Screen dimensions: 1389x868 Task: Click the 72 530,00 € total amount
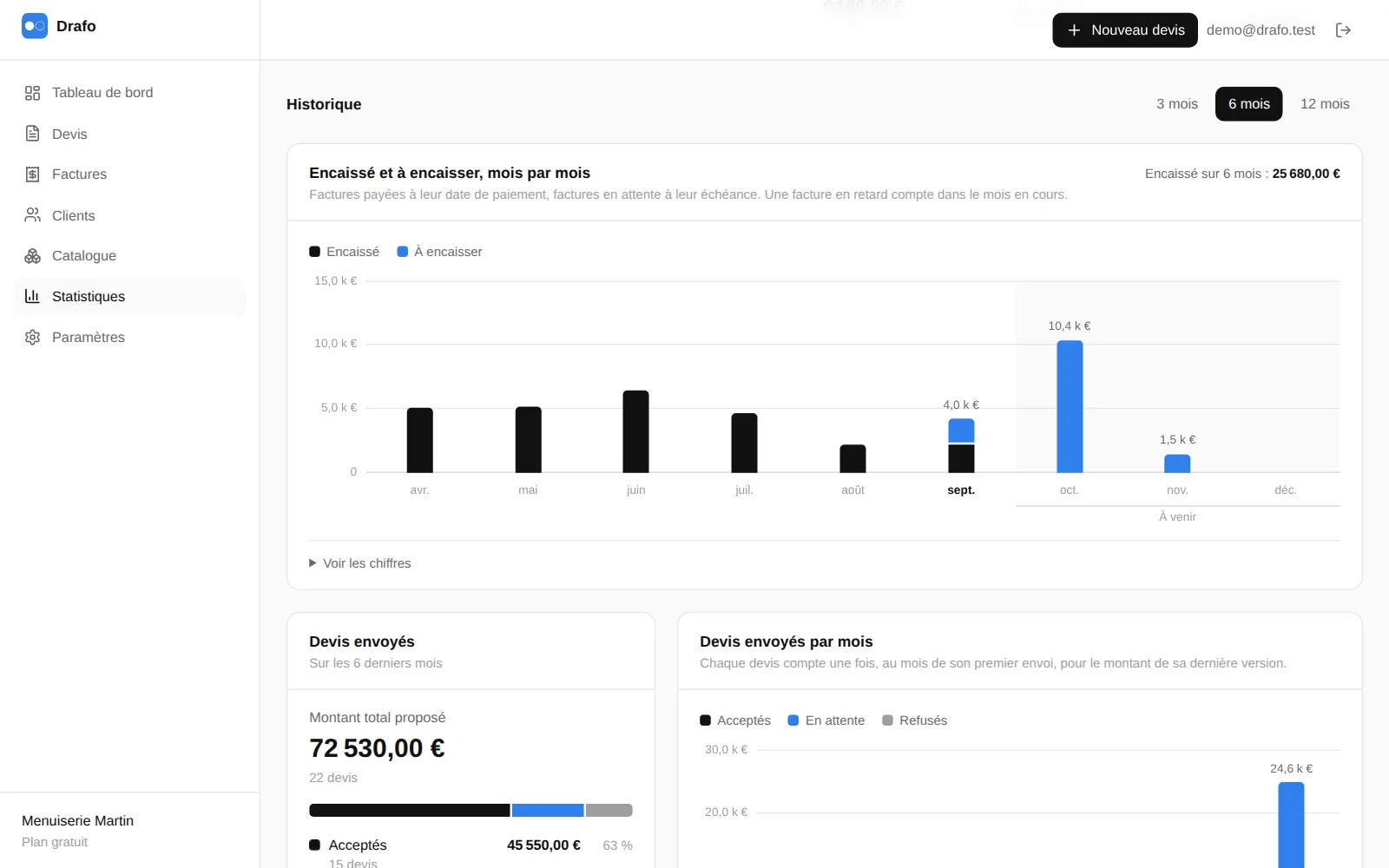[377, 748]
